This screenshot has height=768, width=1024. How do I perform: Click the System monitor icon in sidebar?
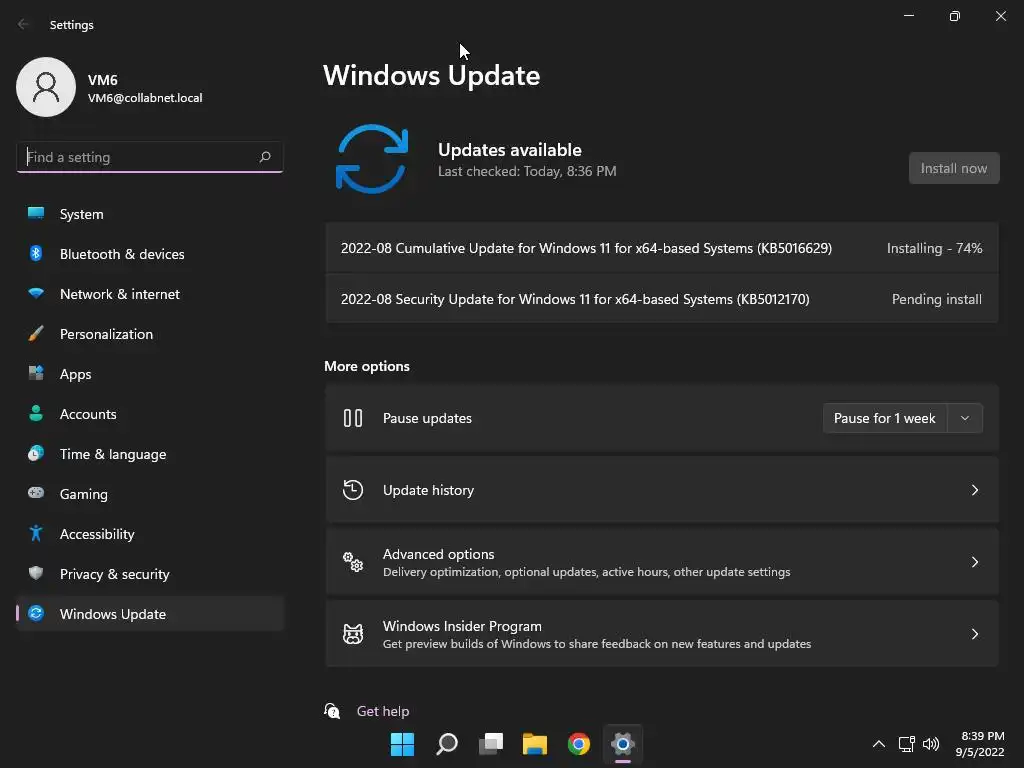pyautogui.click(x=36, y=213)
